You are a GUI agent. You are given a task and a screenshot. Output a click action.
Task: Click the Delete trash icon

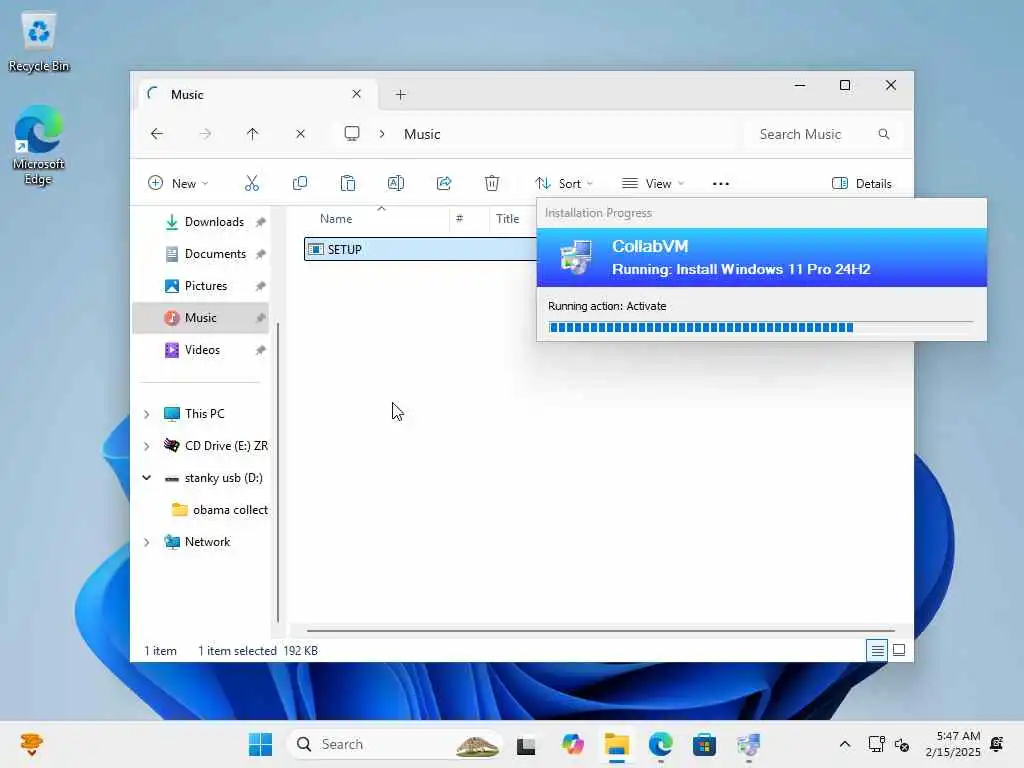coord(492,184)
